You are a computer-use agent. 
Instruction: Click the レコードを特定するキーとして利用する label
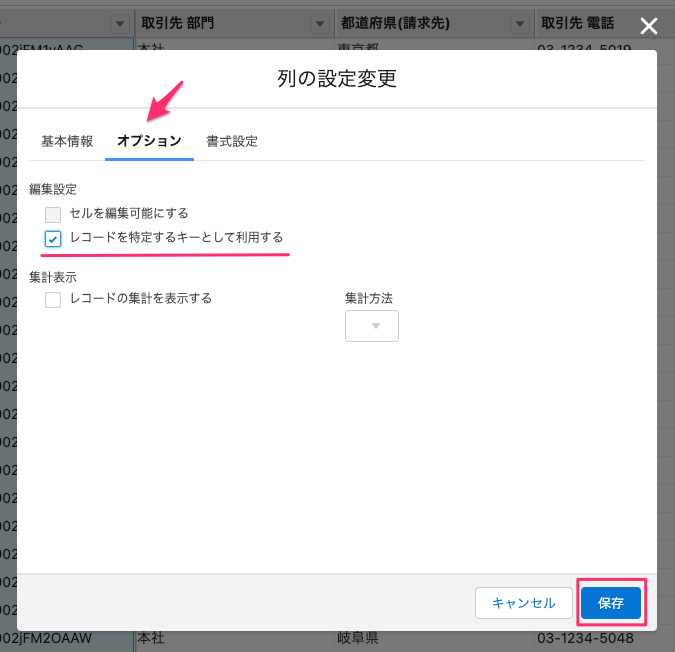point(176,237)
